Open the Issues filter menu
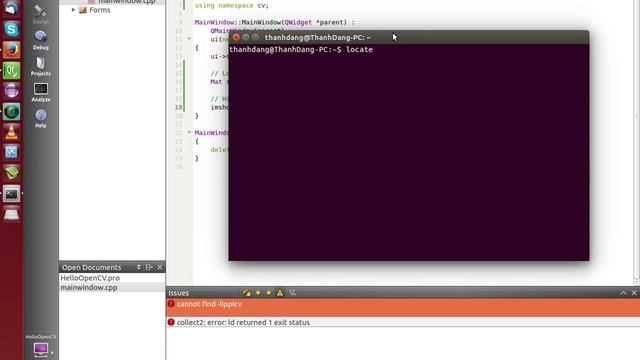 tap(292, 293)
